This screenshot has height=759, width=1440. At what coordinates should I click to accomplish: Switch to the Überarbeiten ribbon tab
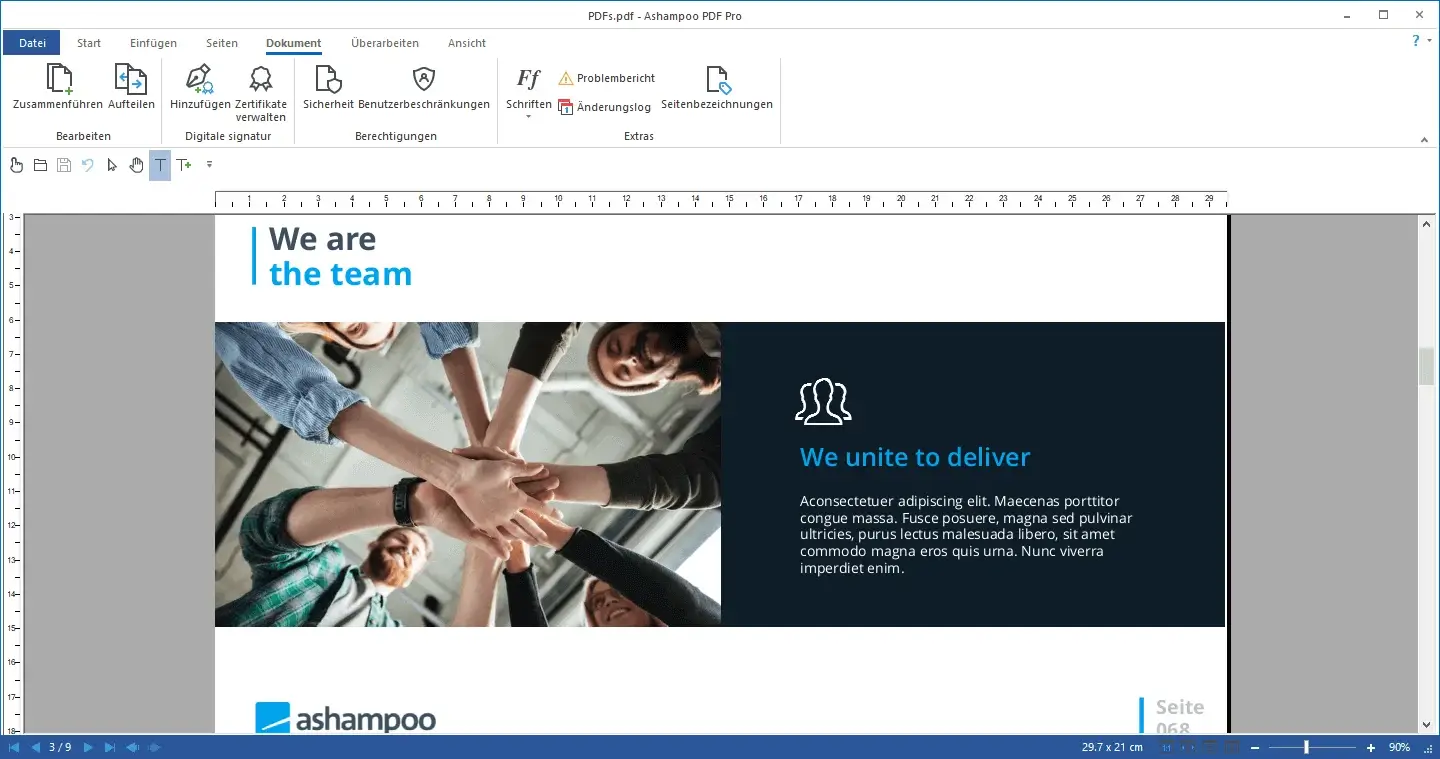(383, 43)
